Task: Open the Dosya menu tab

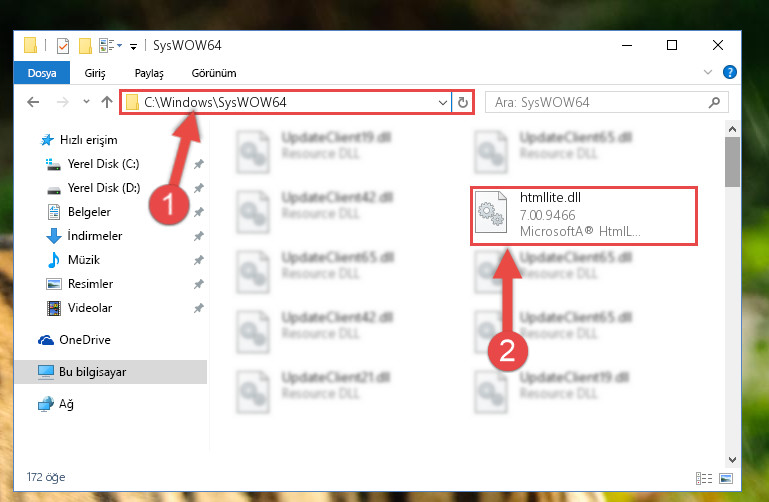Action: pyautogui.click(x=42, y=73)
